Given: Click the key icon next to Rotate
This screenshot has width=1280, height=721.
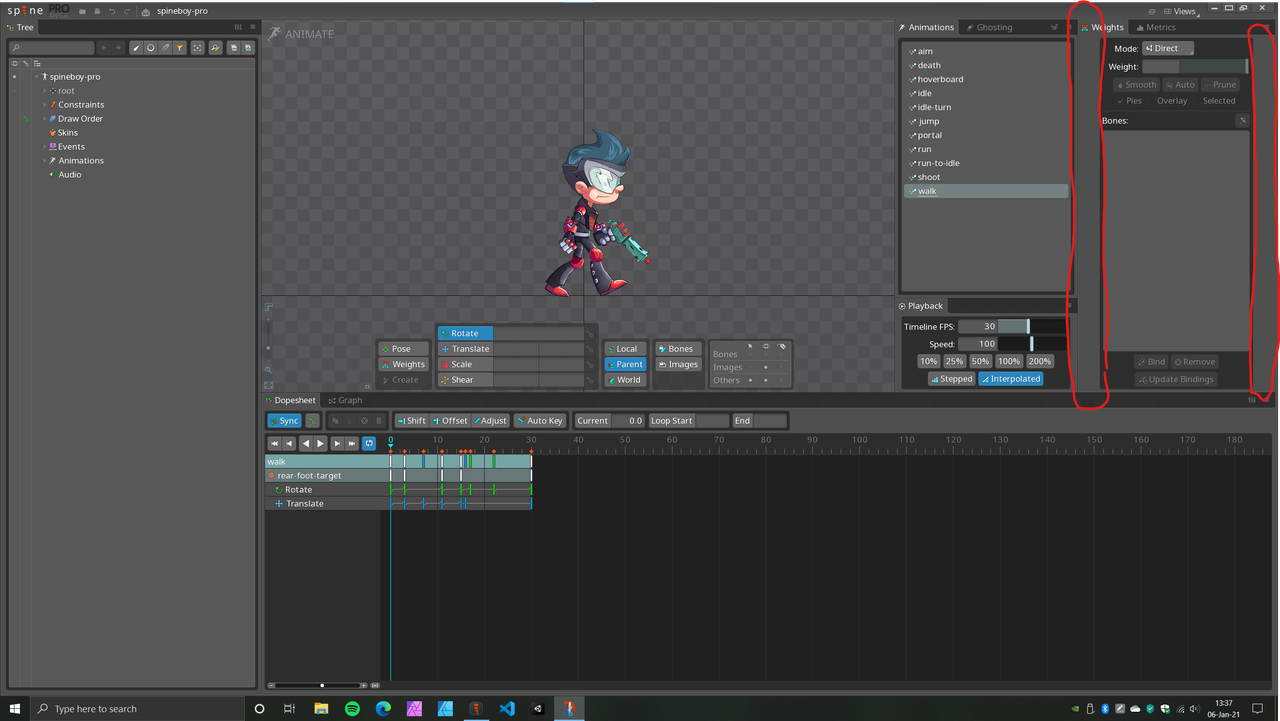Looking at the screenshot, I should point(591,334).
